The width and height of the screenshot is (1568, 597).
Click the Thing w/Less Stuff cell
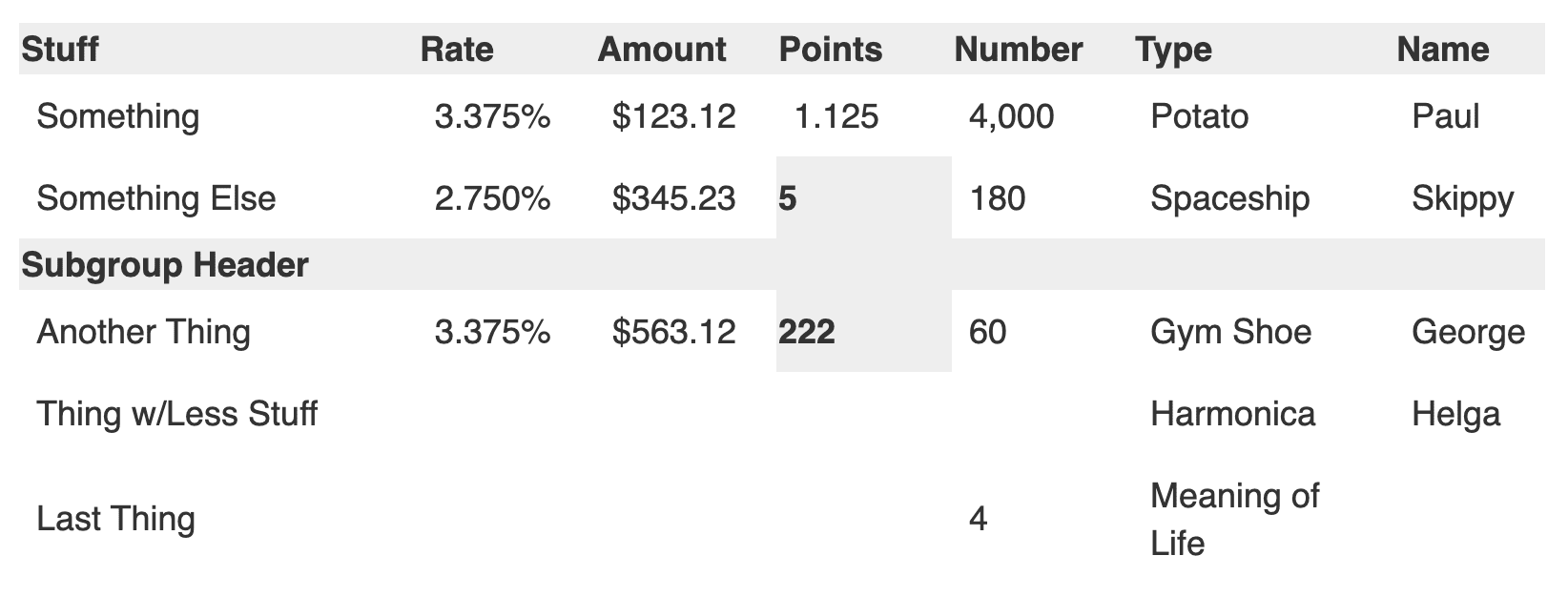(177, 414)
